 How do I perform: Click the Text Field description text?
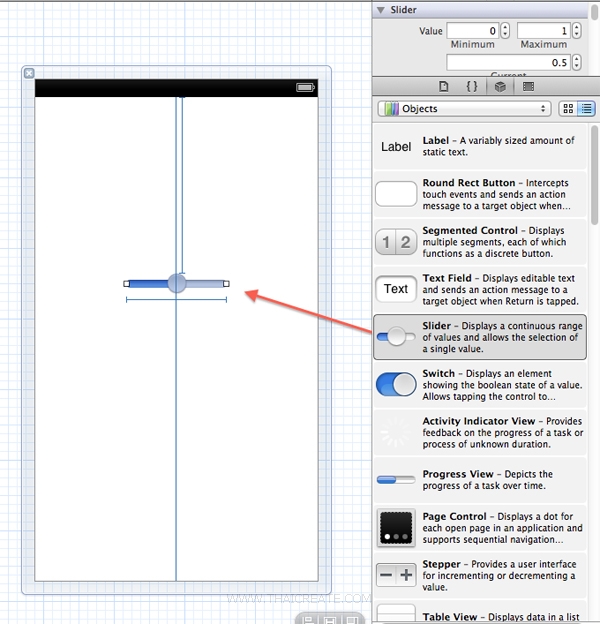pos(501,289)
